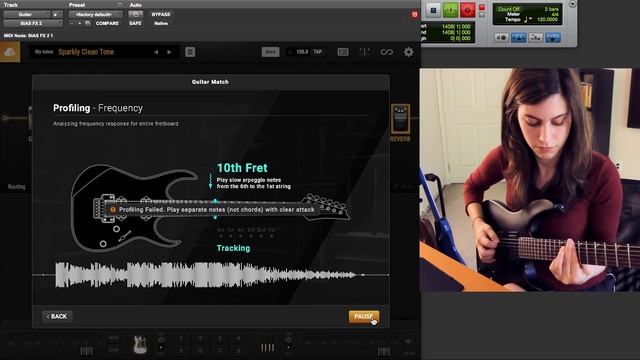Open the display view icon beside TAP
The height and width of the screenshot is (360, 640).
point(343,52)
